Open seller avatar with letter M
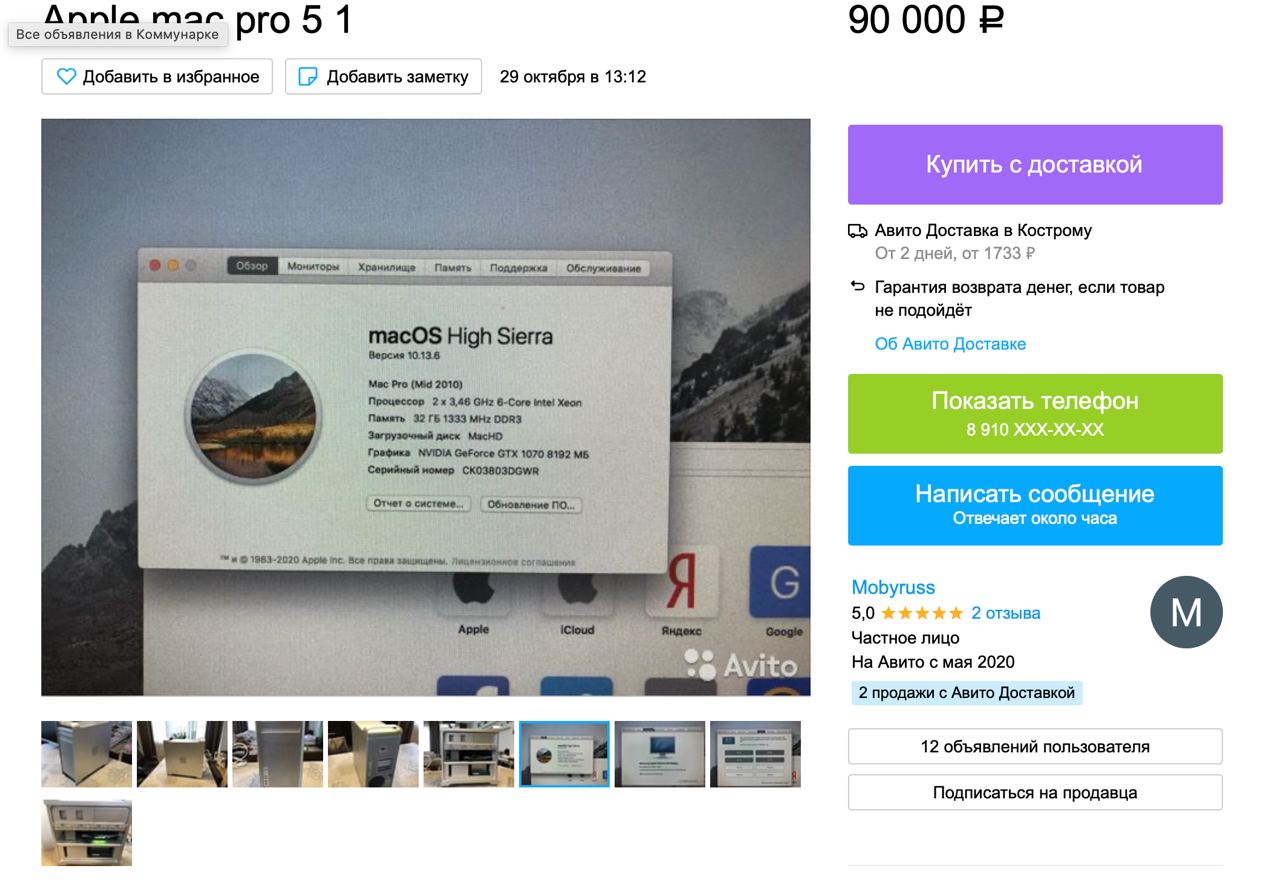The width and height of the screenshot is (1280, 882). [x=1186, y=612]
